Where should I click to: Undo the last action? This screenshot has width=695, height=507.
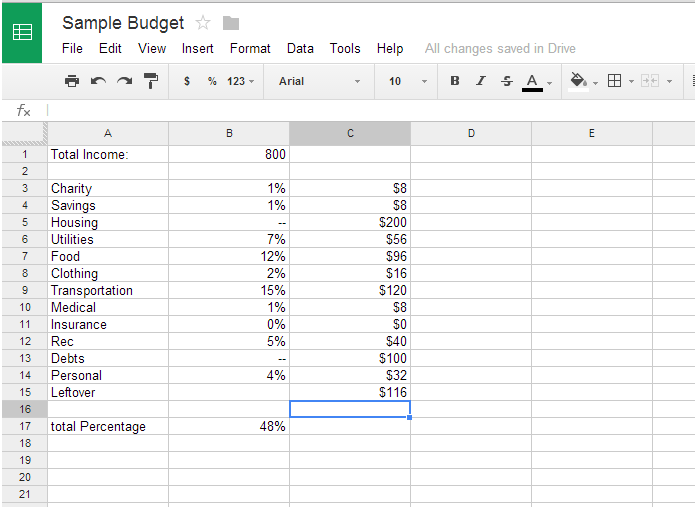point(98,81)
